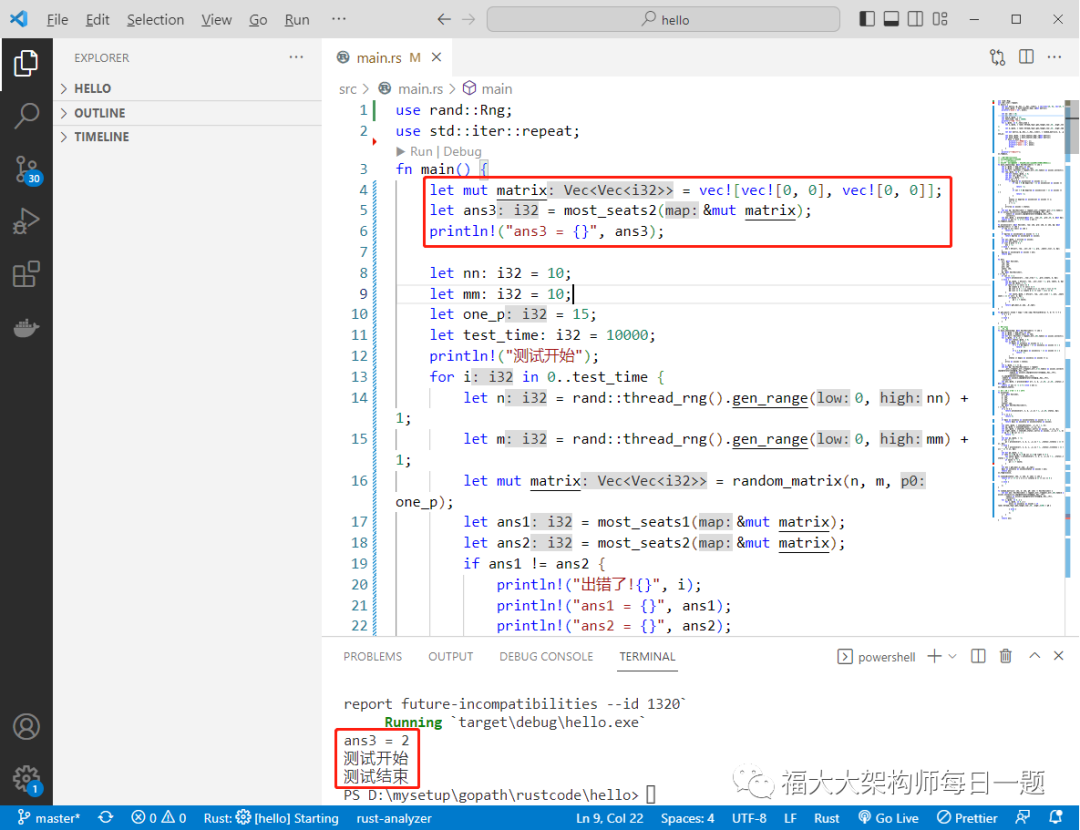Viewport: 1080px width, 830px height.
Task: Click the Debug code lens above main
Action: [462, 151]
